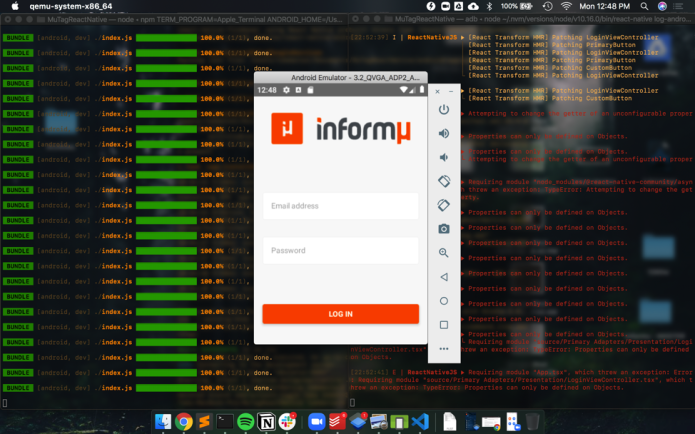Screen dimensions: 695x434
Task: Launch Google Chrome from the dock
Action: coord(184,422)
